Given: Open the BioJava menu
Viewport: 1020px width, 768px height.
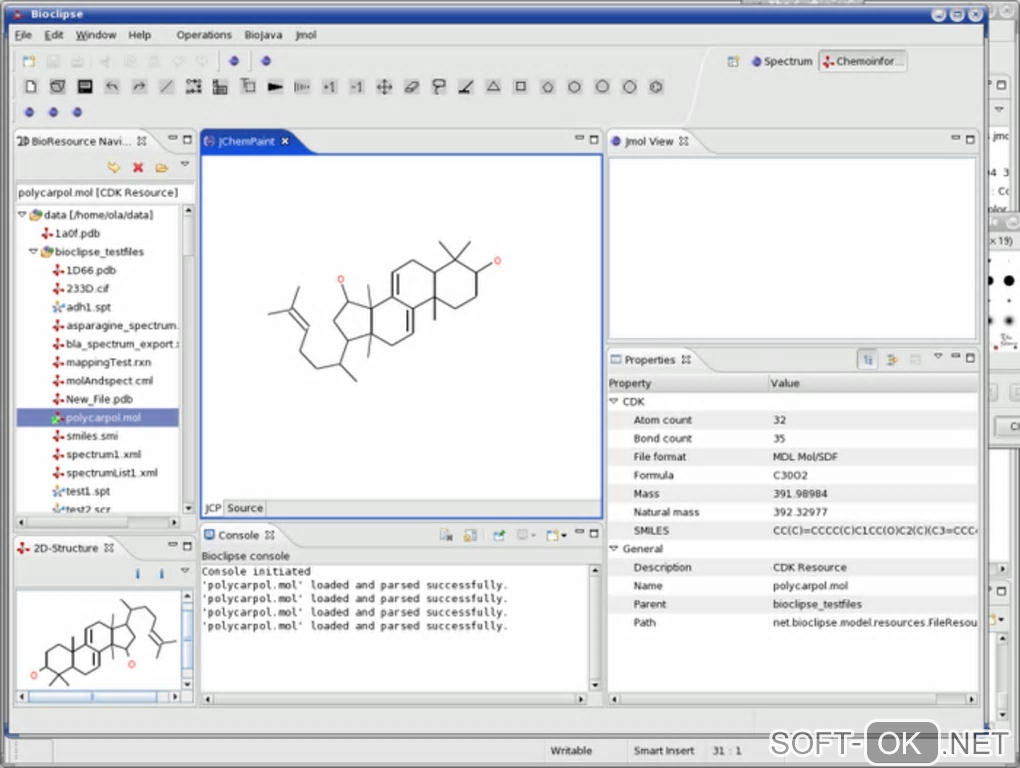Looking at the screenshot, I should pos(263,35).
